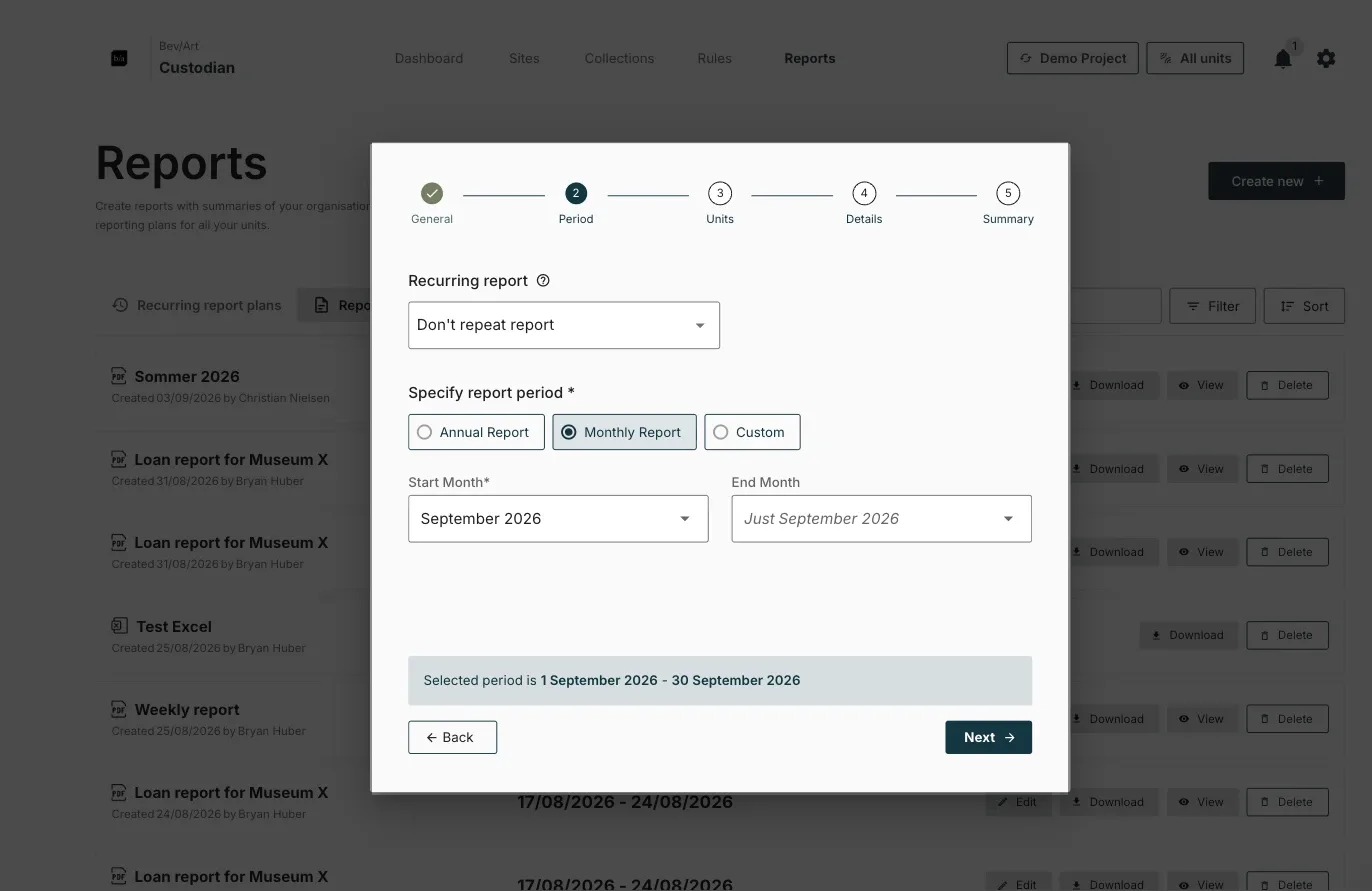Select the Annual Report radio option
This screenshot has width=1372, height=891.
tap(476, 432)
